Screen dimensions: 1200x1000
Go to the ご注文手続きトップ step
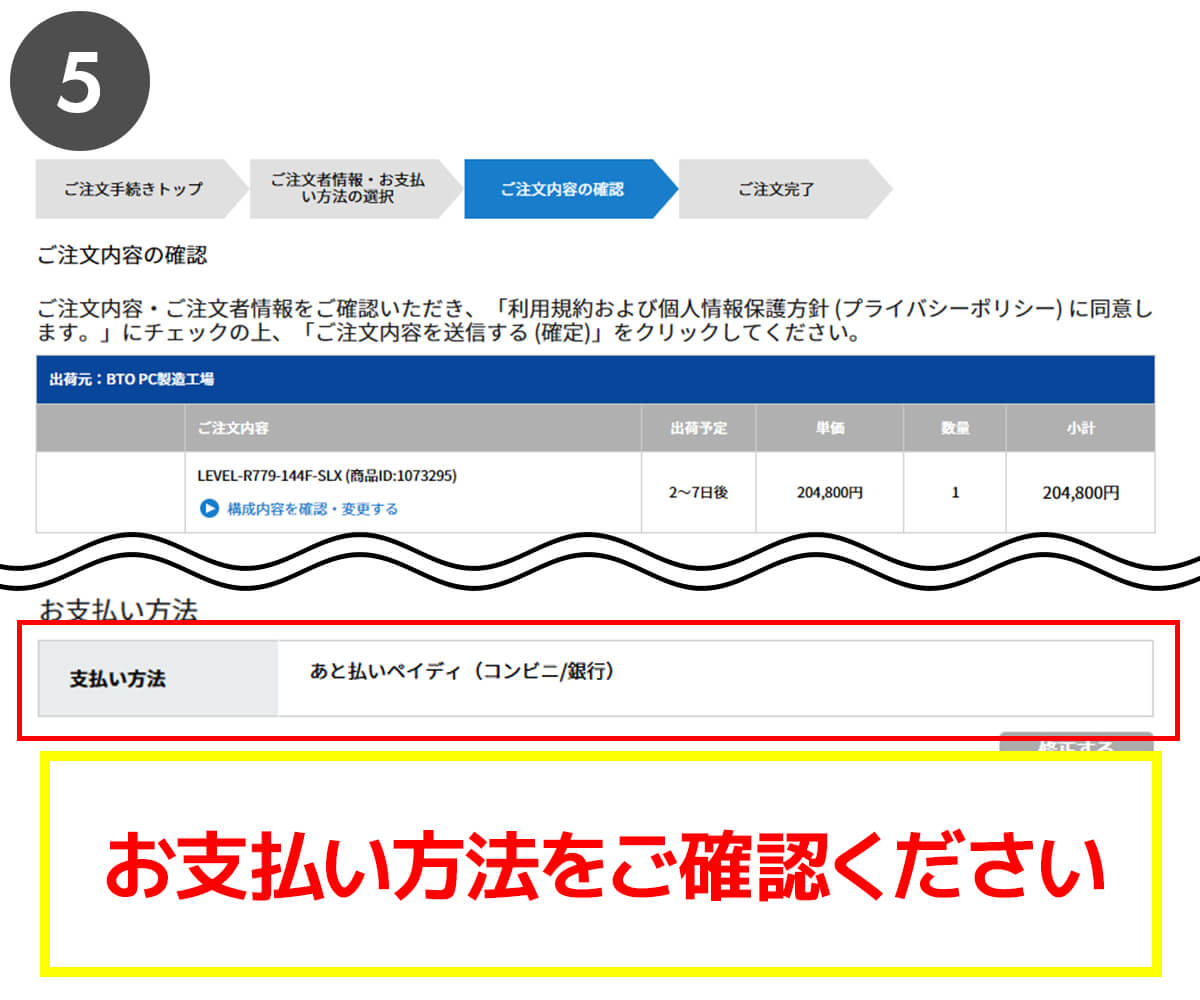tap(140, 188)
